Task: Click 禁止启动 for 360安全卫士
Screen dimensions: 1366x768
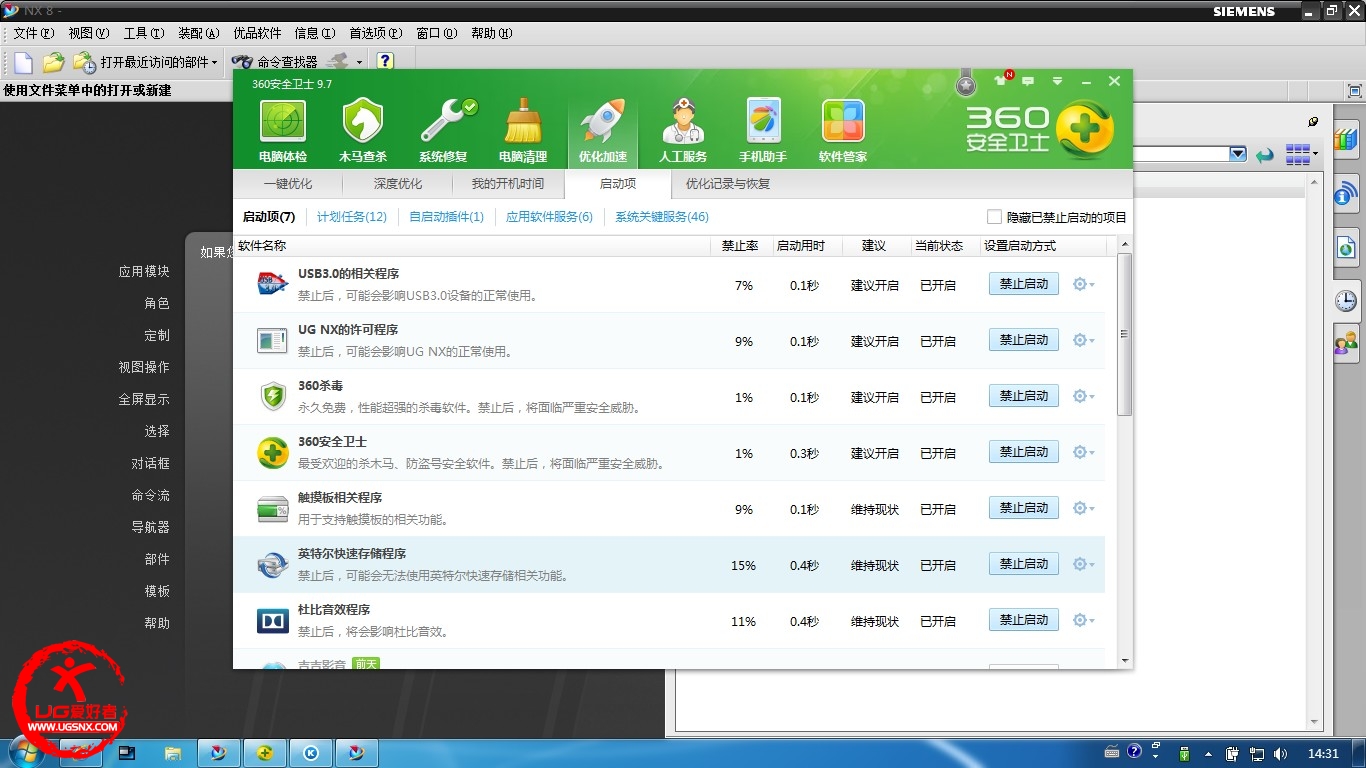Action: point(1024,452)
